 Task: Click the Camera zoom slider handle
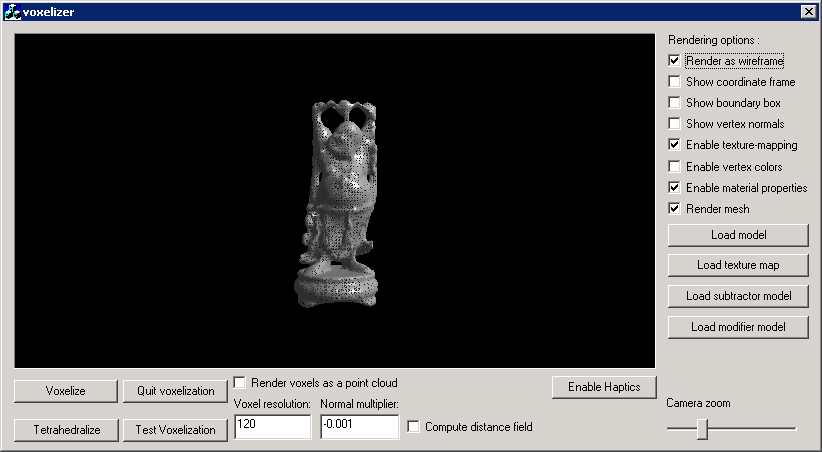click(x=703, y=428)
